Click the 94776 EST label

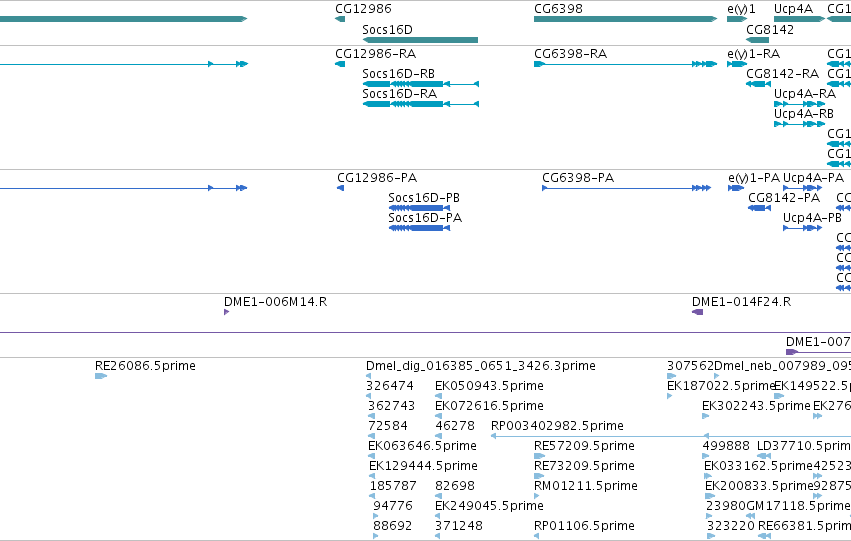click(393, 506)
